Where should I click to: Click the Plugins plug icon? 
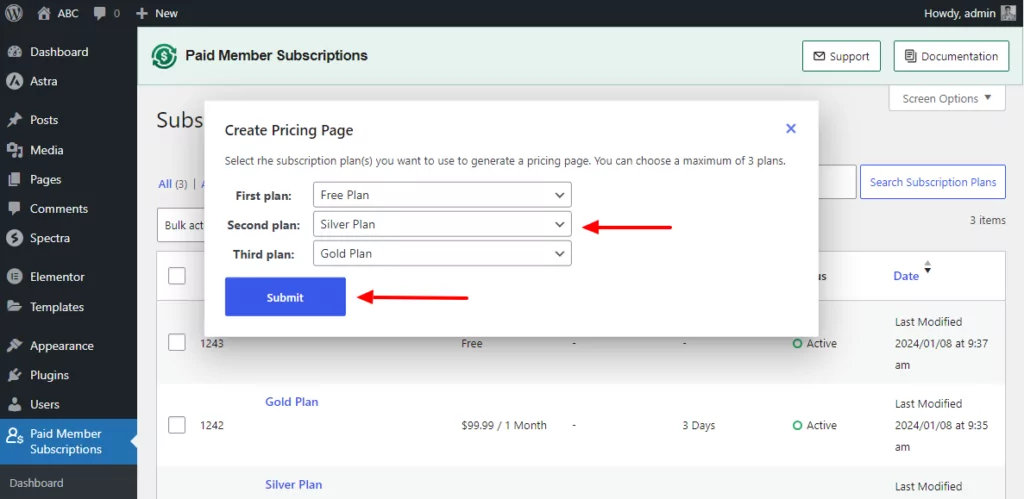coord(14,375)
